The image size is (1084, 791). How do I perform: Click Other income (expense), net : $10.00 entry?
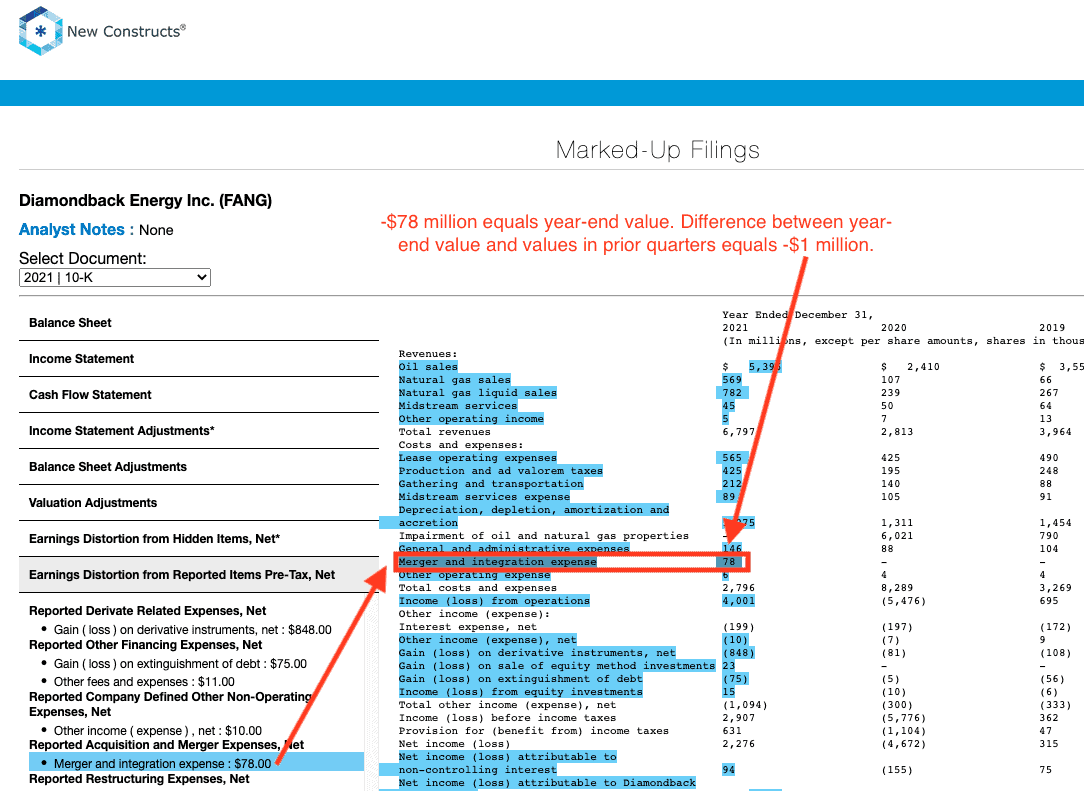coord(158,731)
